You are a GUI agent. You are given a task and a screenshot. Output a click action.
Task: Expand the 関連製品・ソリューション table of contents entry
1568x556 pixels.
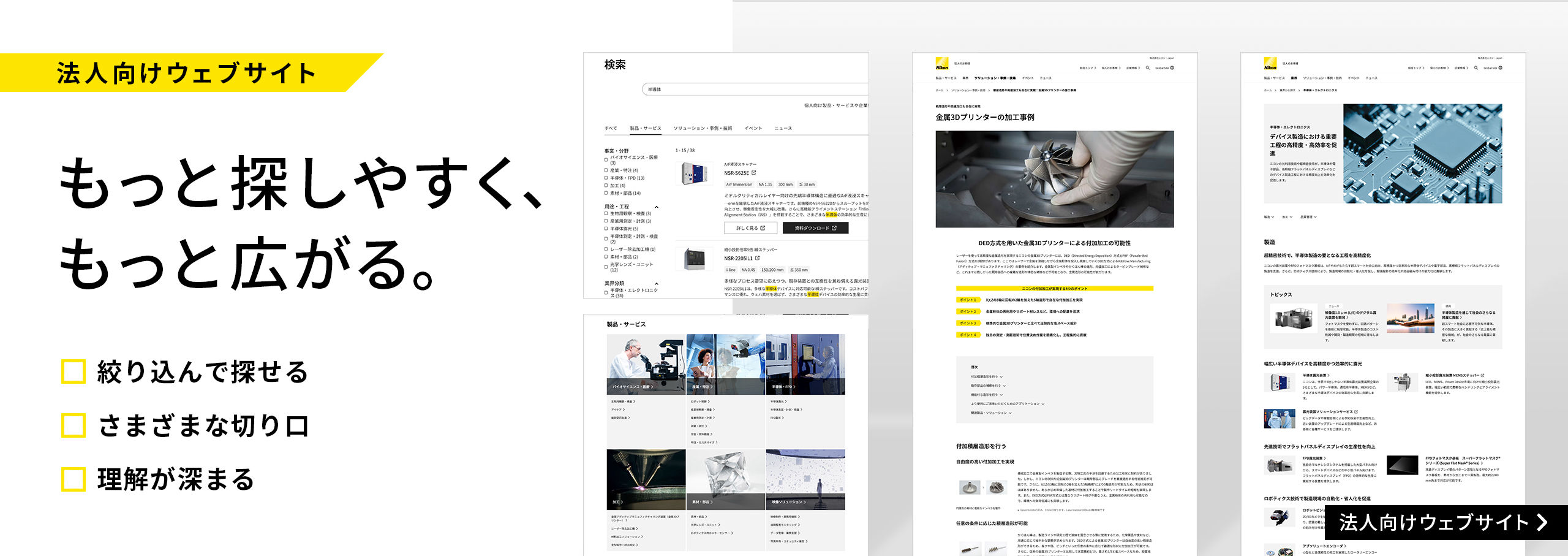[991, 413]
